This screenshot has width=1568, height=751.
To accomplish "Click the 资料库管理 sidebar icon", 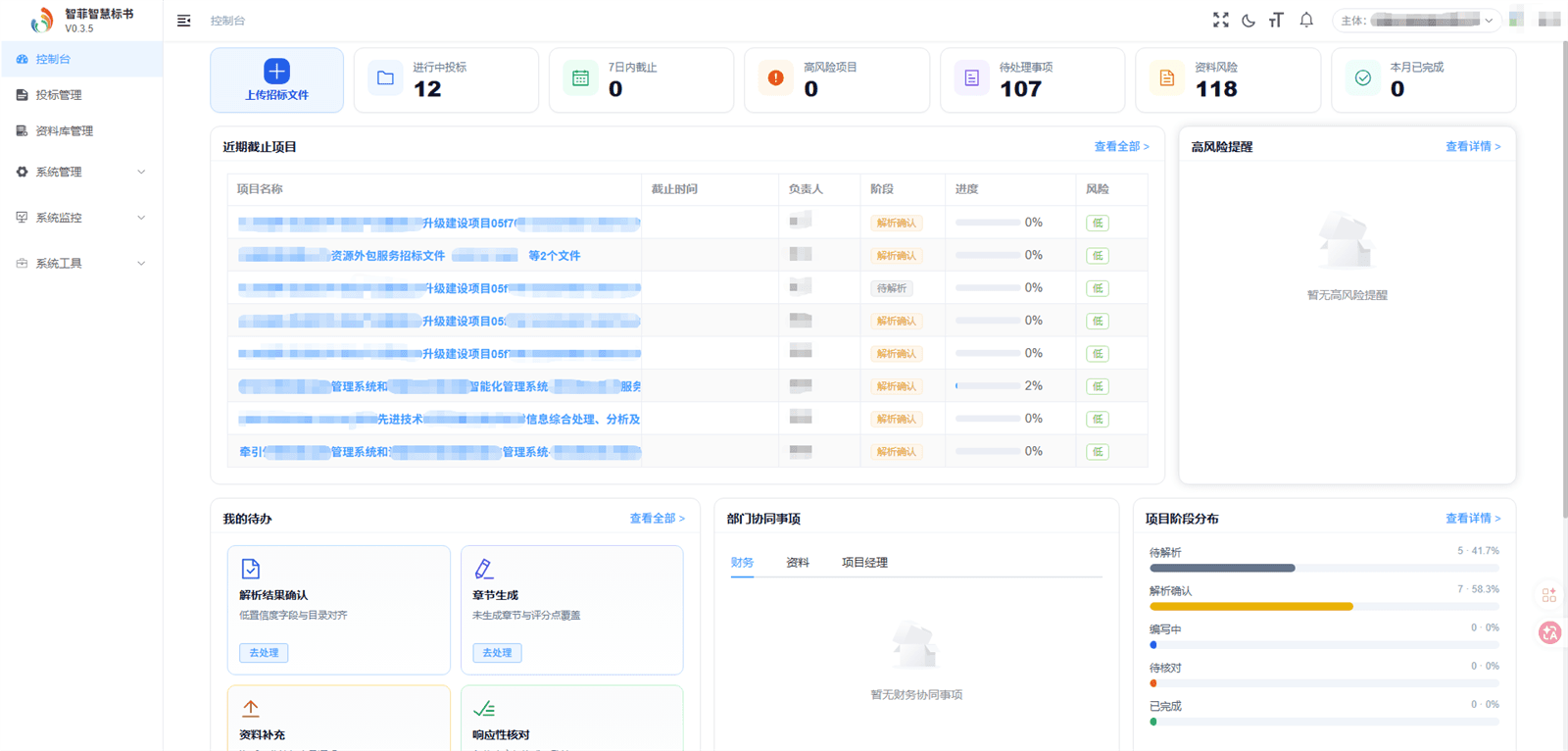I will 22,130.
